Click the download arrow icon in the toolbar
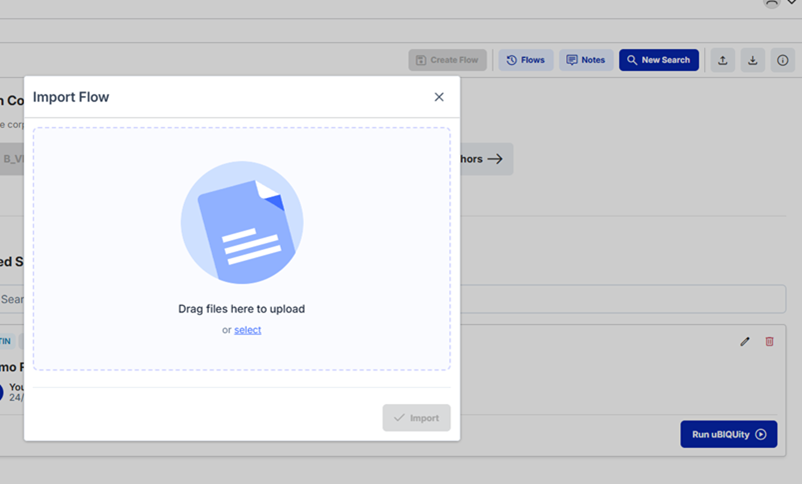 (753, 60)
